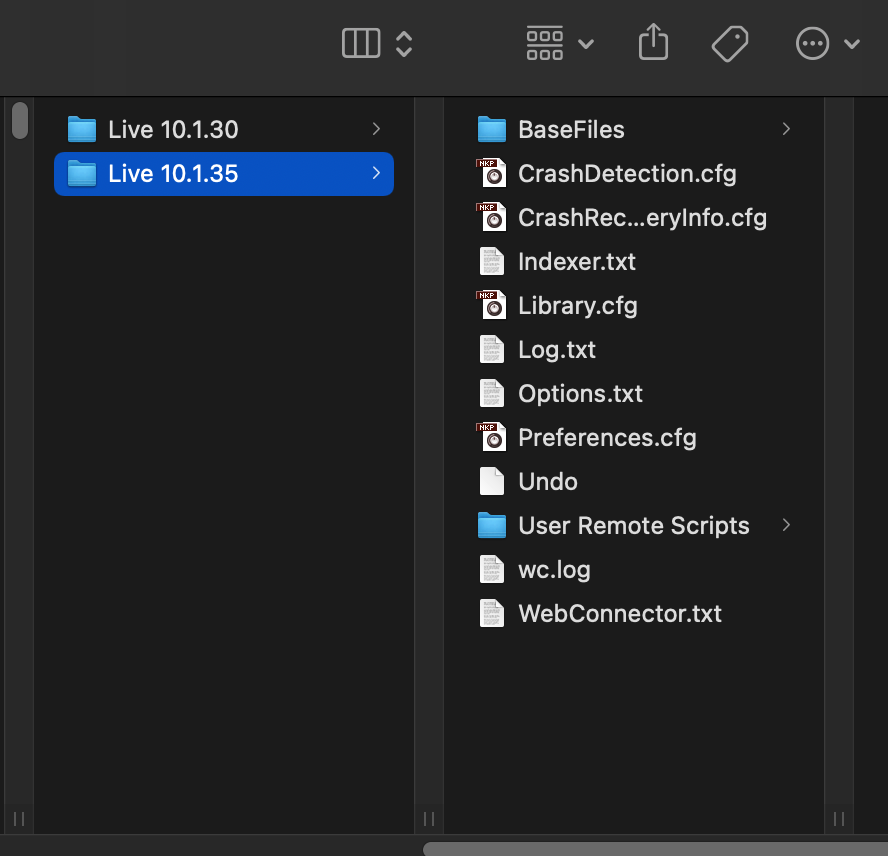Click the Share toolbar icon

653,43
